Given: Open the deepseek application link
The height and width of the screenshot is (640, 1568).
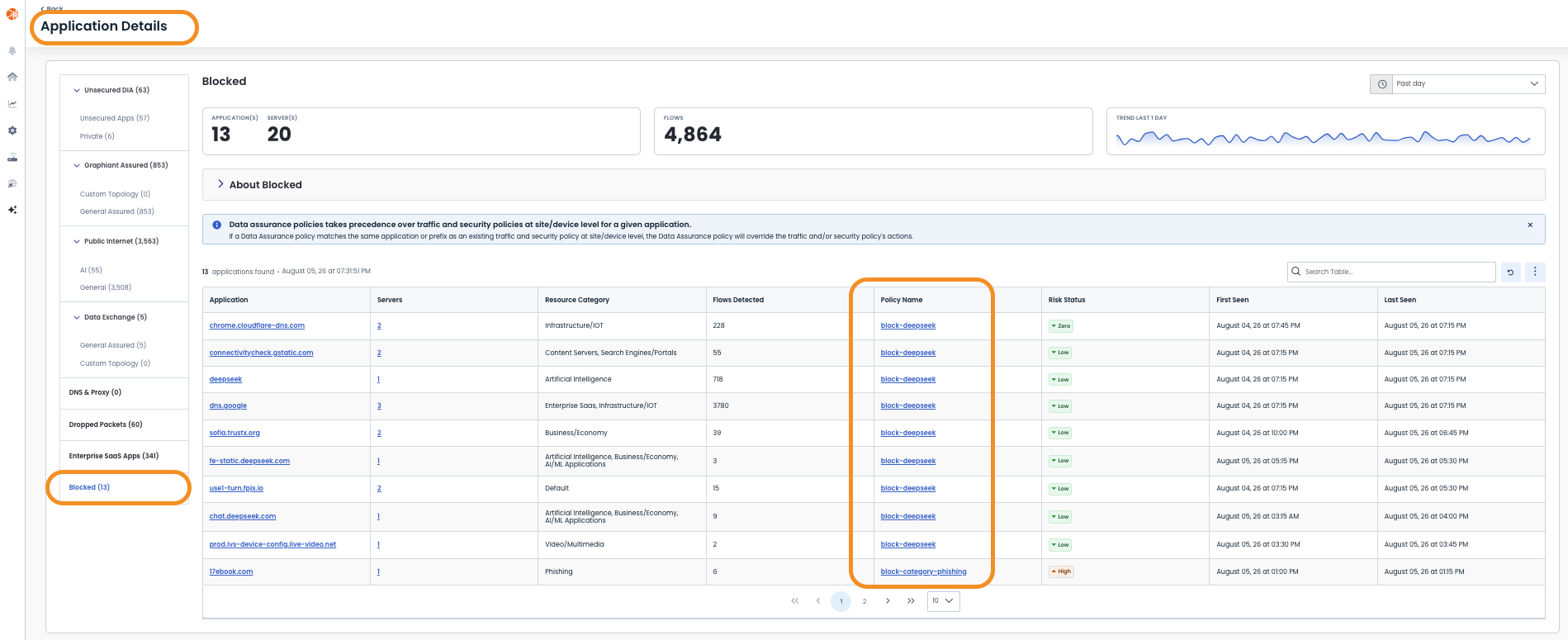Looking at the screenshot, I should pyautogui.click(x=225, y=379).
